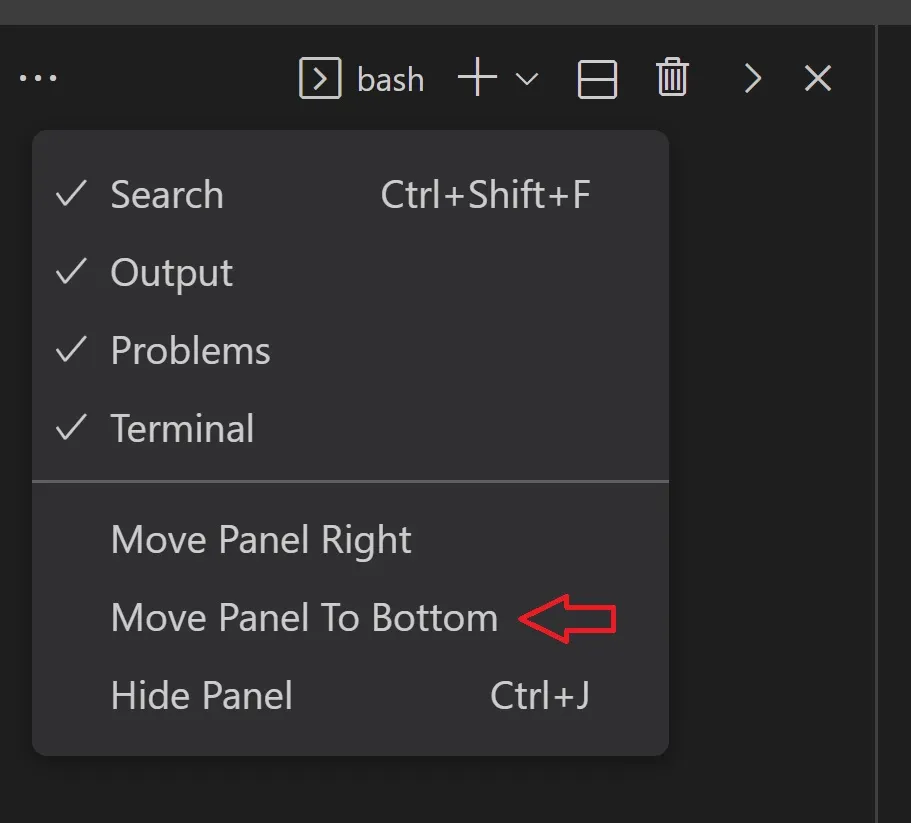Viewport: 911px width, 823px height.
Task: Open launch profile dropdown arrow beside plus
Action: [527, 79]
